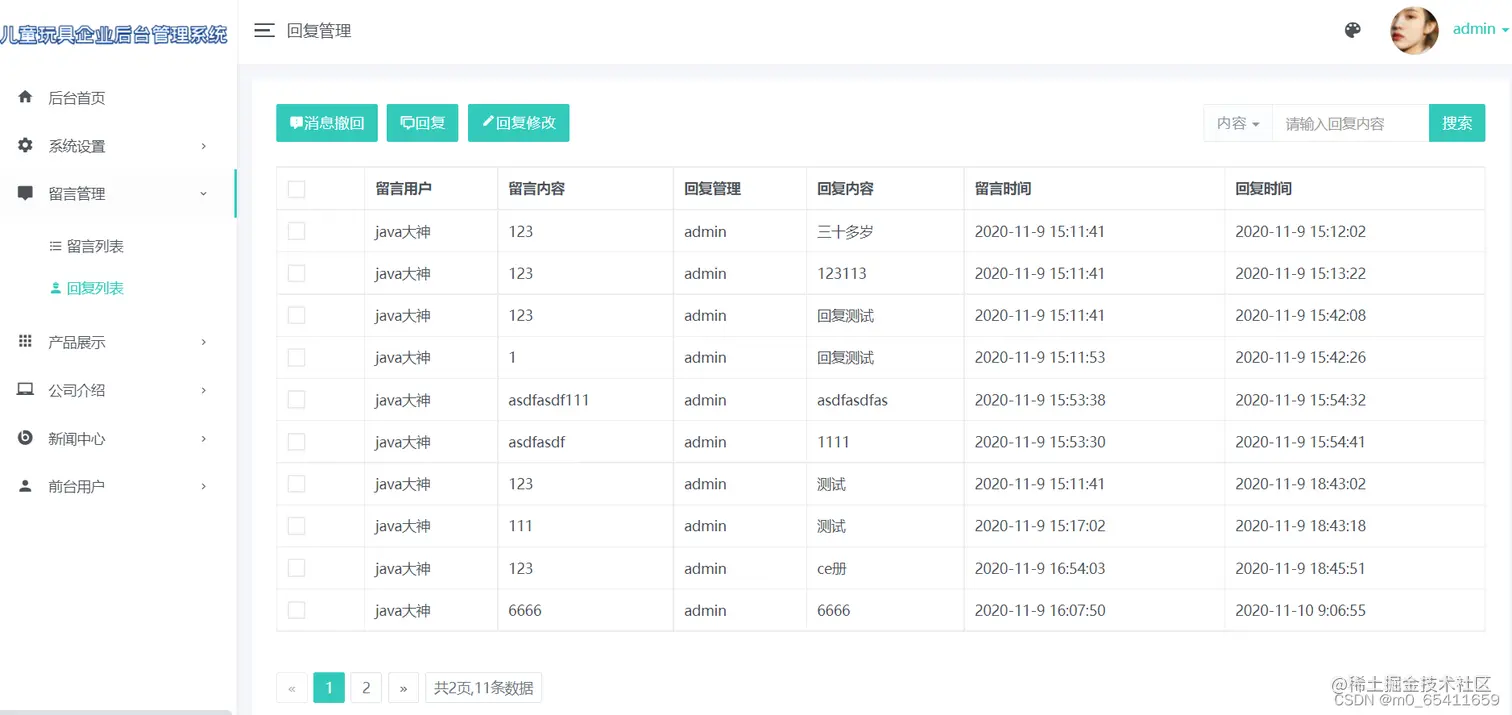Open 留言列表 submenu item

(95, 246)
